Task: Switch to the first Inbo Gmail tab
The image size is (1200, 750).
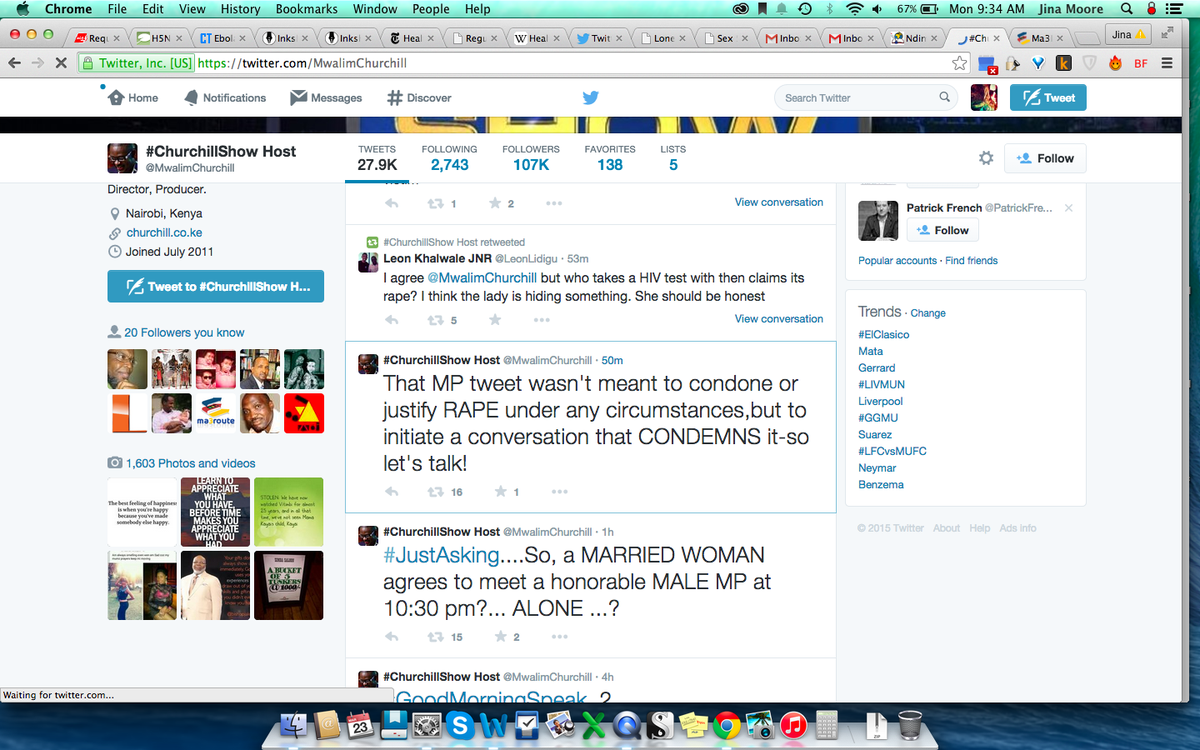Action: (x=788, y=38)
